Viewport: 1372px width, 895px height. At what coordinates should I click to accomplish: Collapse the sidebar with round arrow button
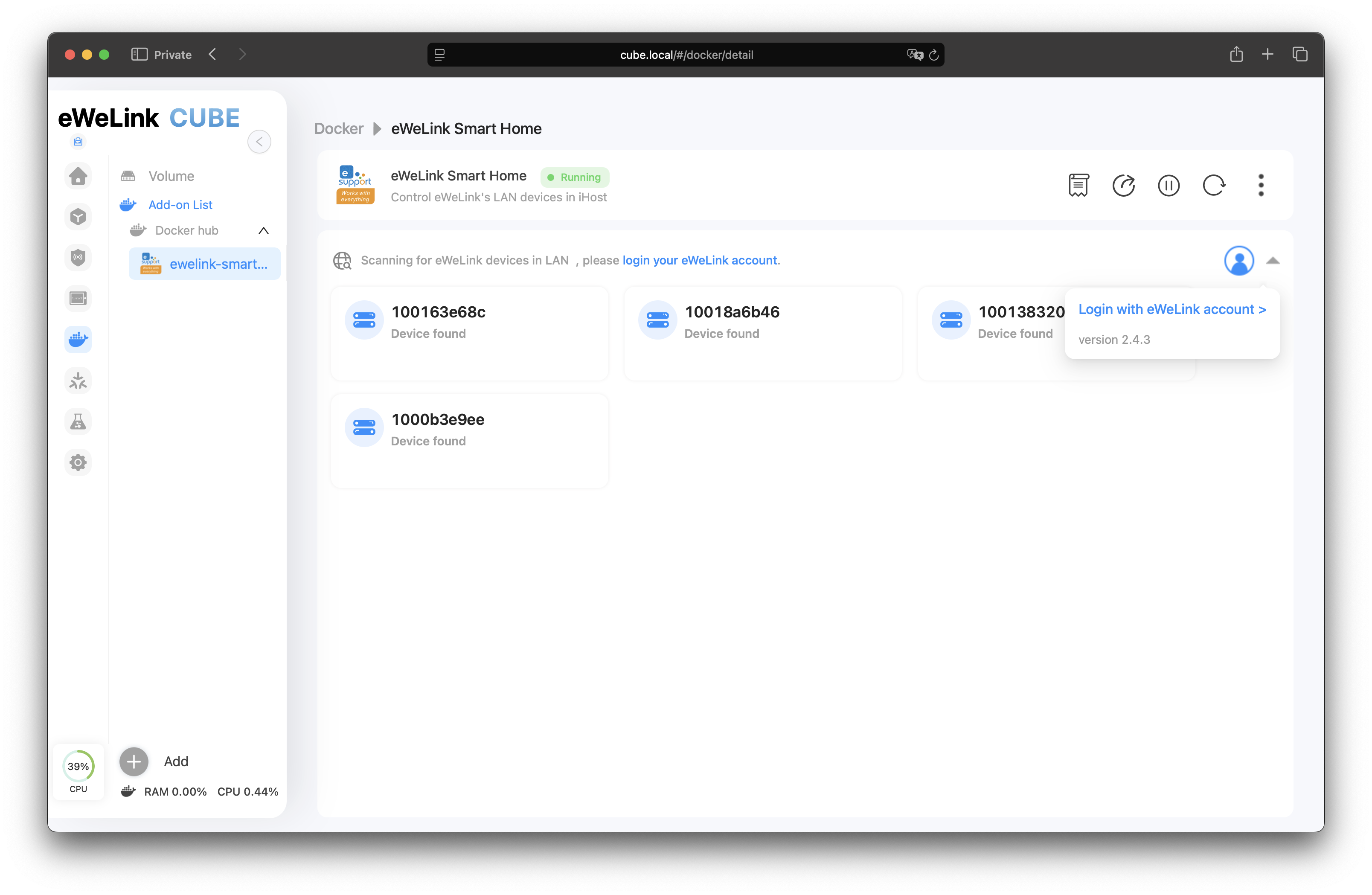[x=259, y=142]
